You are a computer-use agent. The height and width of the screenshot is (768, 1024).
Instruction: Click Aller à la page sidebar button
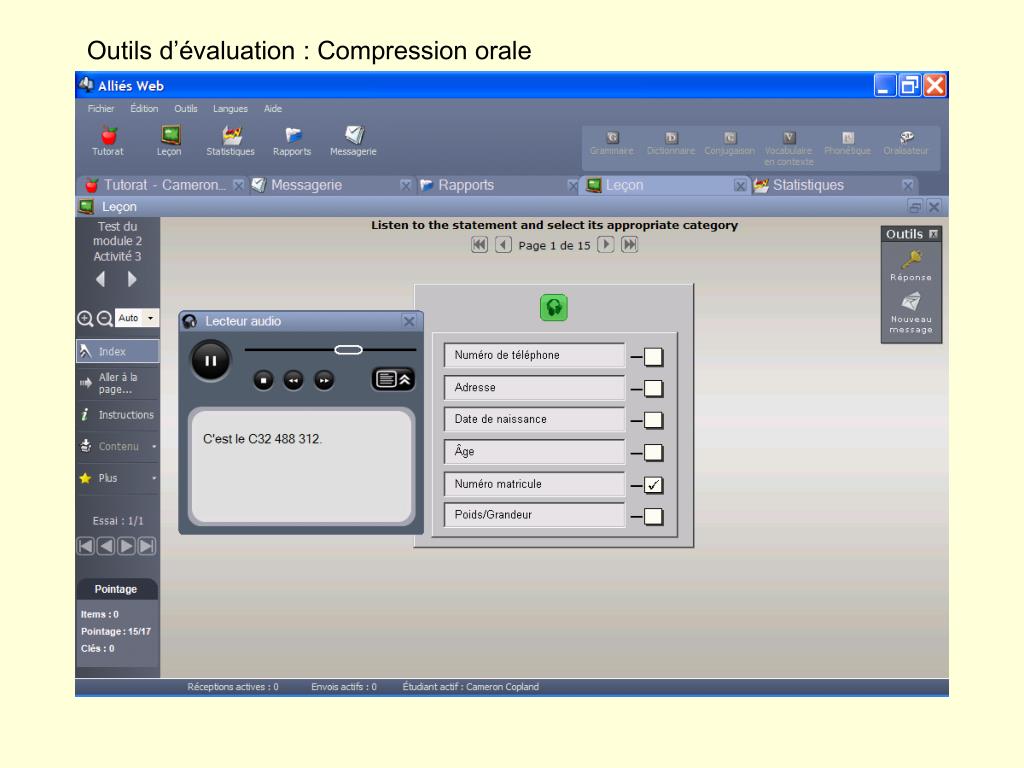click(x=118, y=383)
